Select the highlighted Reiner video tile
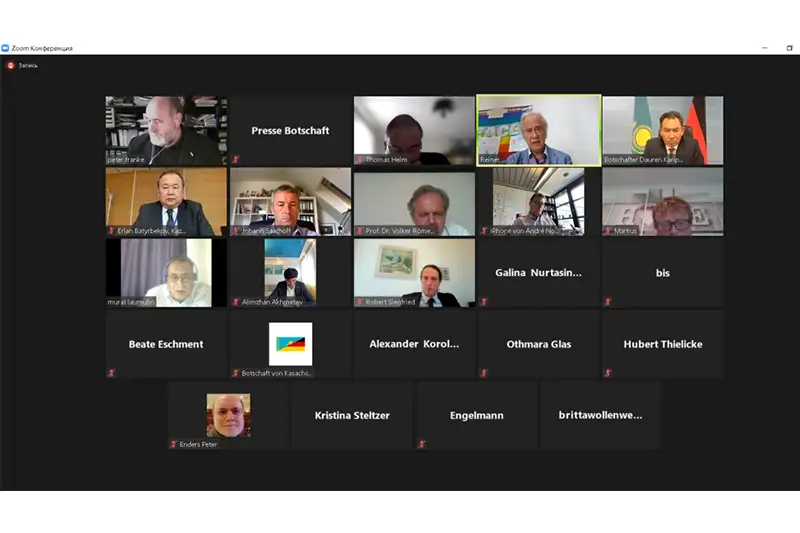 pos(539,130)
